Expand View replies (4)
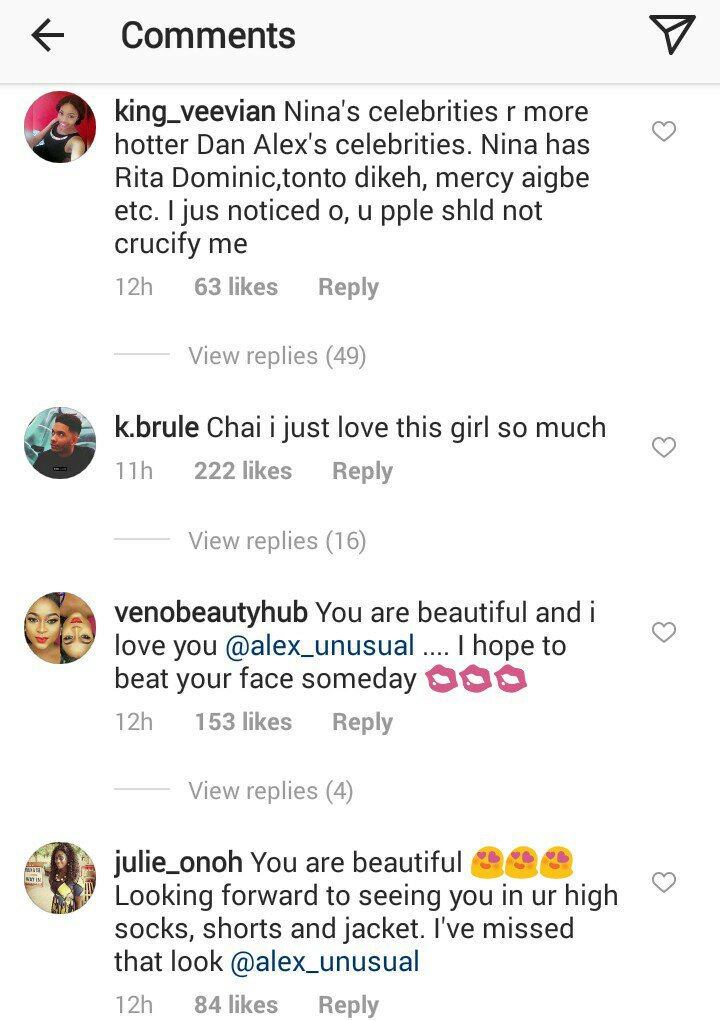 tap(271, 791)
